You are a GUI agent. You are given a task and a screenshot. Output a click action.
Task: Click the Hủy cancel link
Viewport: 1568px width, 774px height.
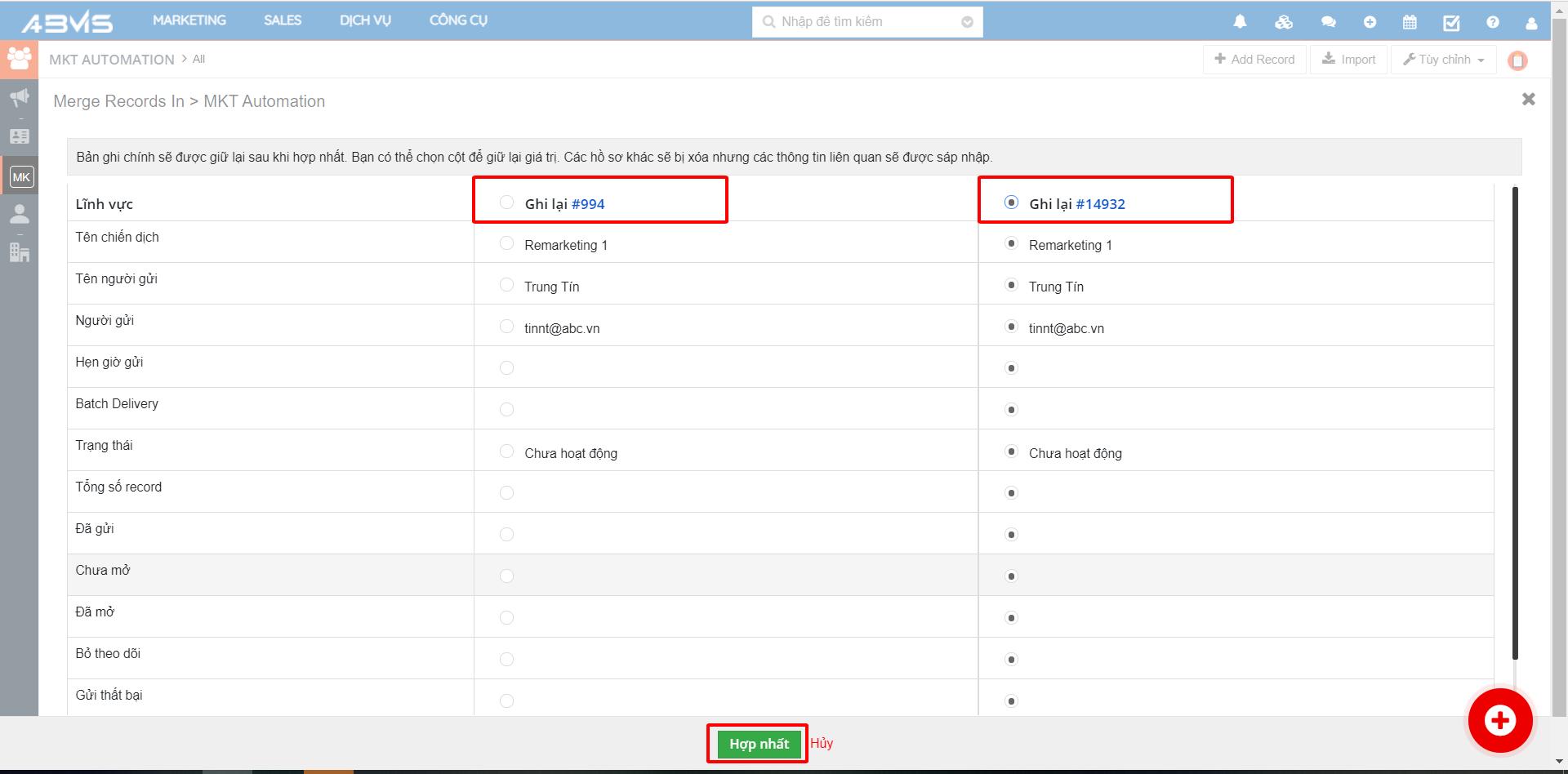[x=822, y=743]
